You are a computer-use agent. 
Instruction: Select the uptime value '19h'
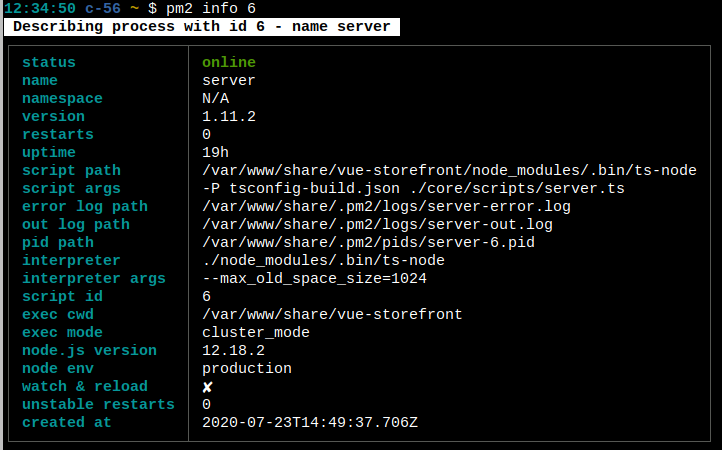click(x=215, y=152)
